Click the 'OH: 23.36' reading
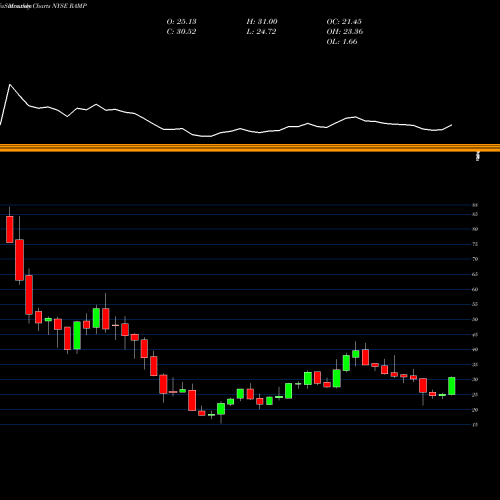 (x=345, y=32)
